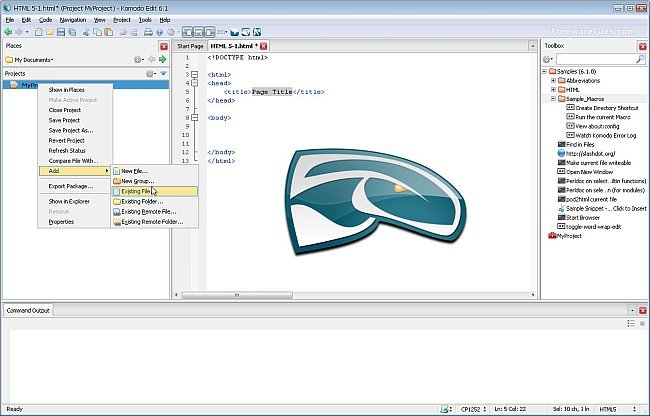Collapse the head fold marker at line 4

click(194, 83)
